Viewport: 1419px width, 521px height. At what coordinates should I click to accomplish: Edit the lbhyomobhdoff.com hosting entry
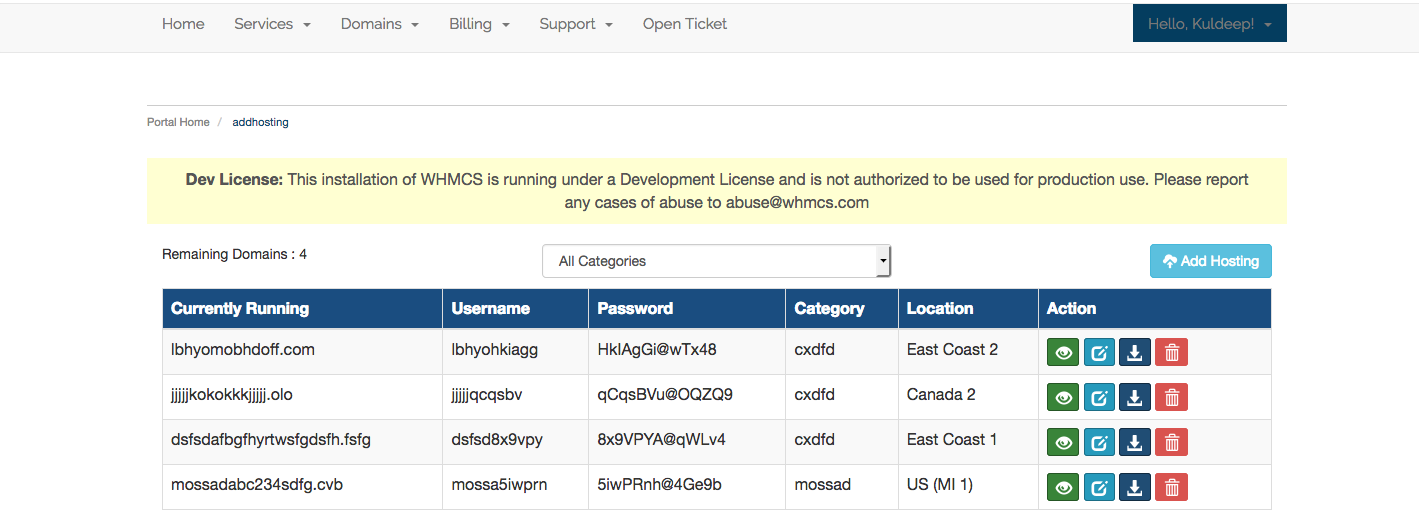[x=1099, y=352]
